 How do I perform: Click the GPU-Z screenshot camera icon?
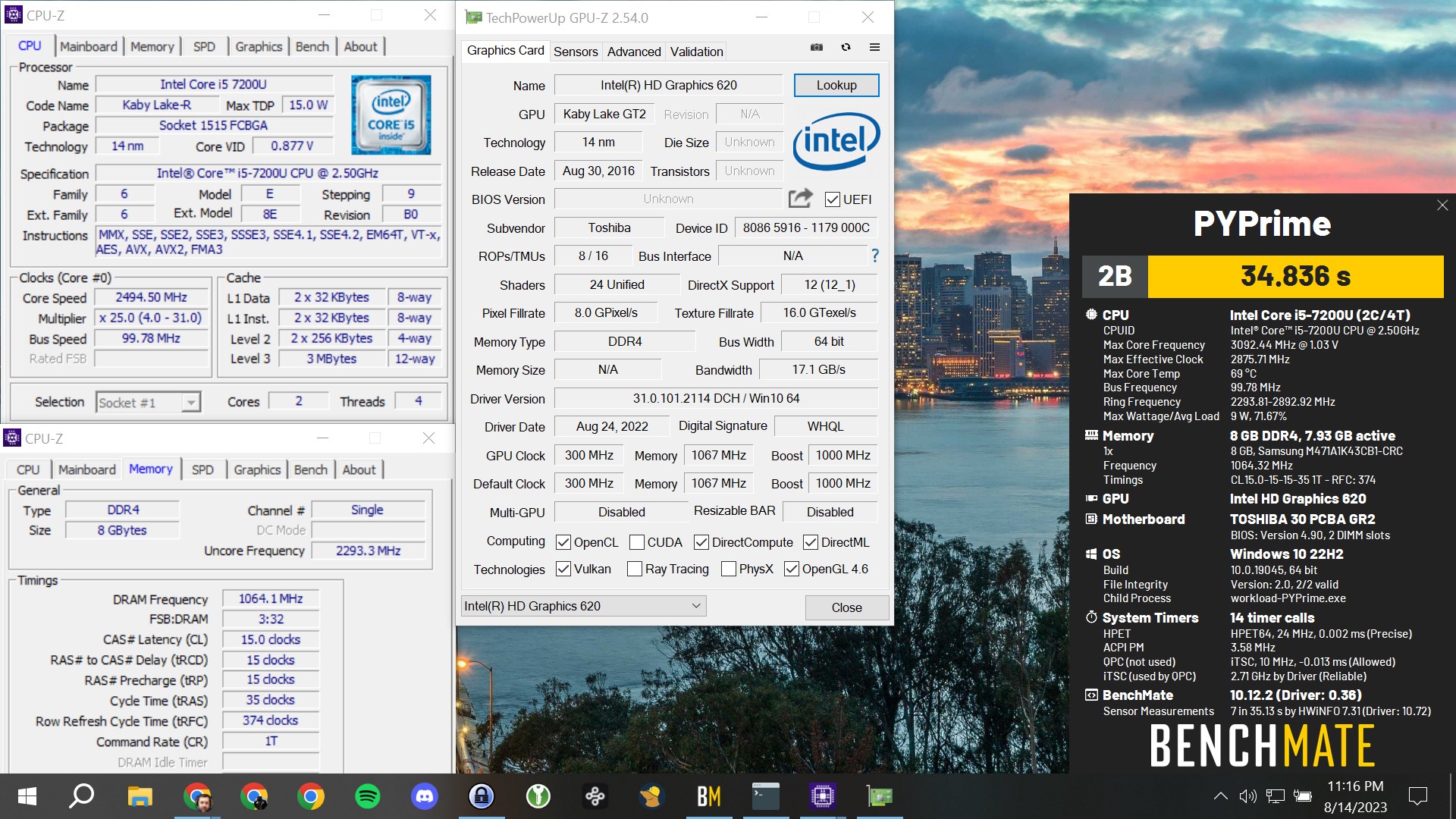(x=817, y=47)
